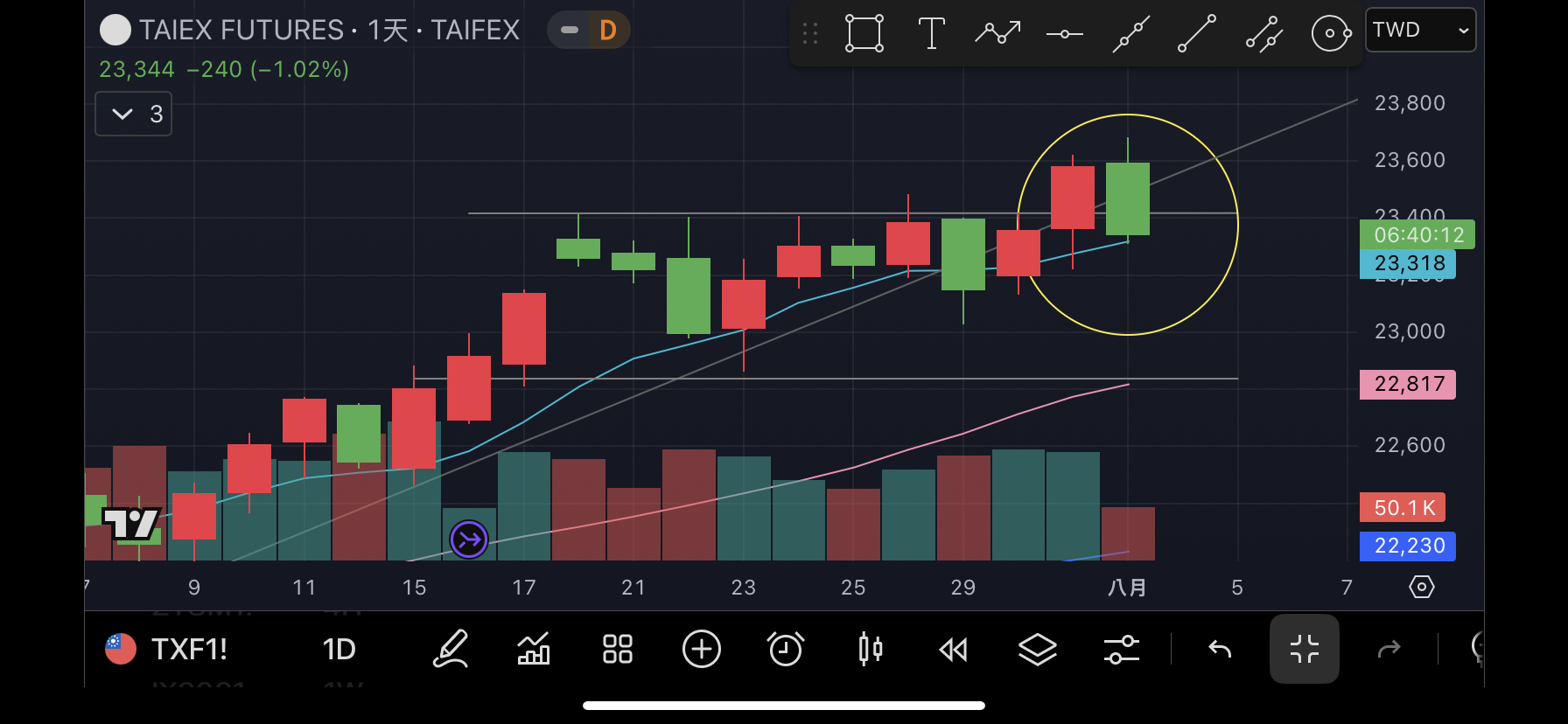
Task: Change the 1D timeframe interval
Action: point(339,650)
